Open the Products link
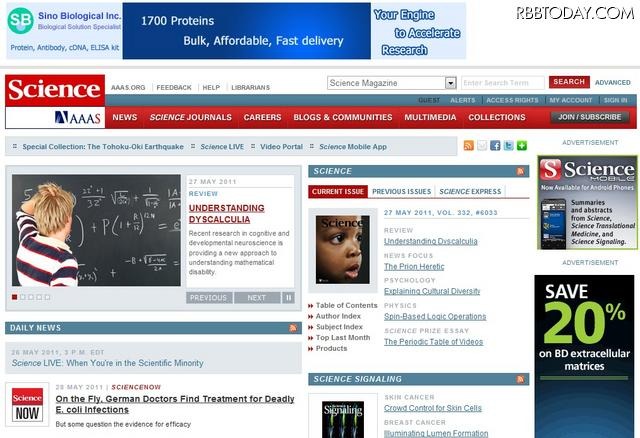The image size is (640, 438). tap(331, 348)
